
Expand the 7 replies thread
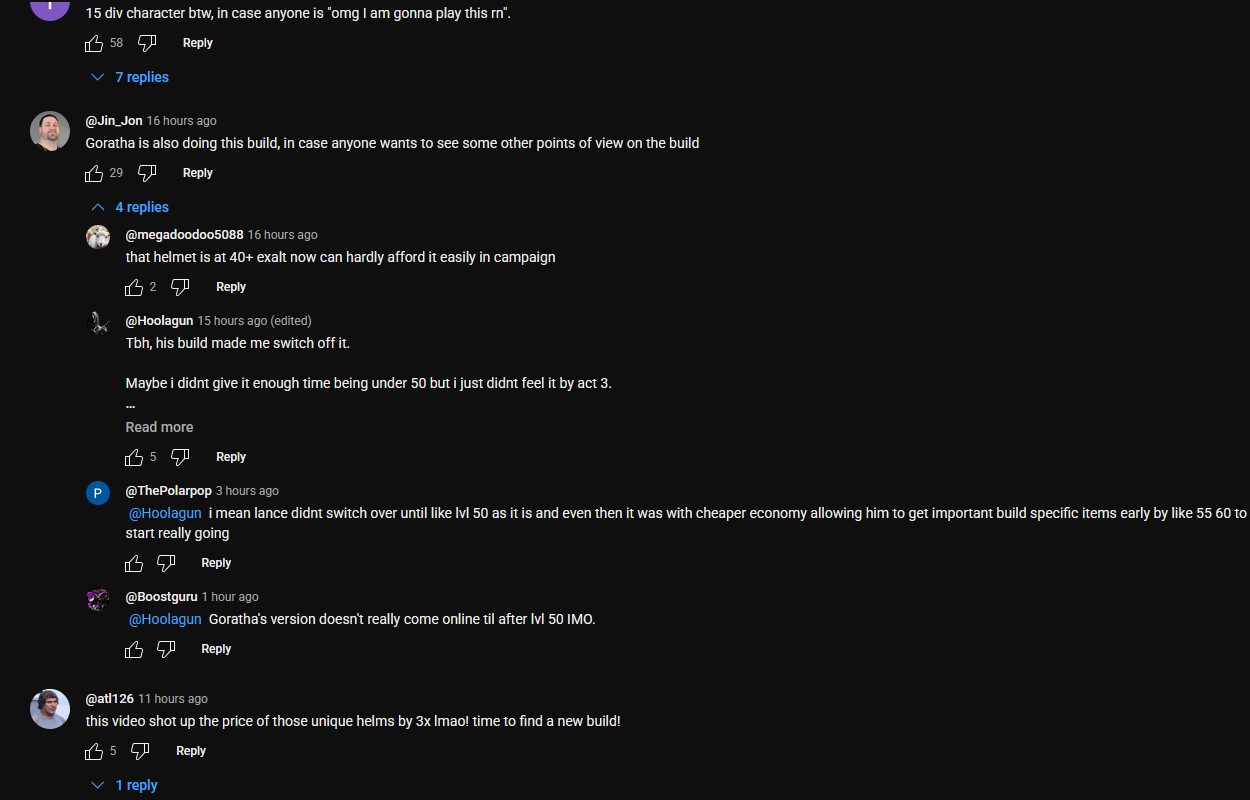130,77
